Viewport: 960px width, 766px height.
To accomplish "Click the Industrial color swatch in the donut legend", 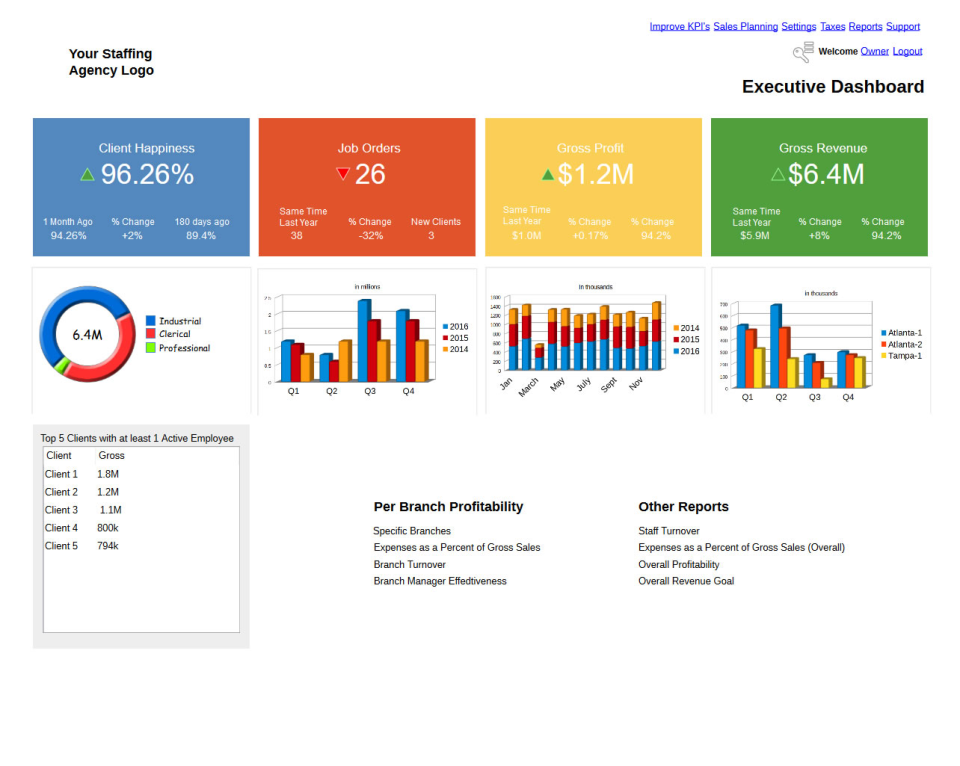I will click(x=153, y=322).
